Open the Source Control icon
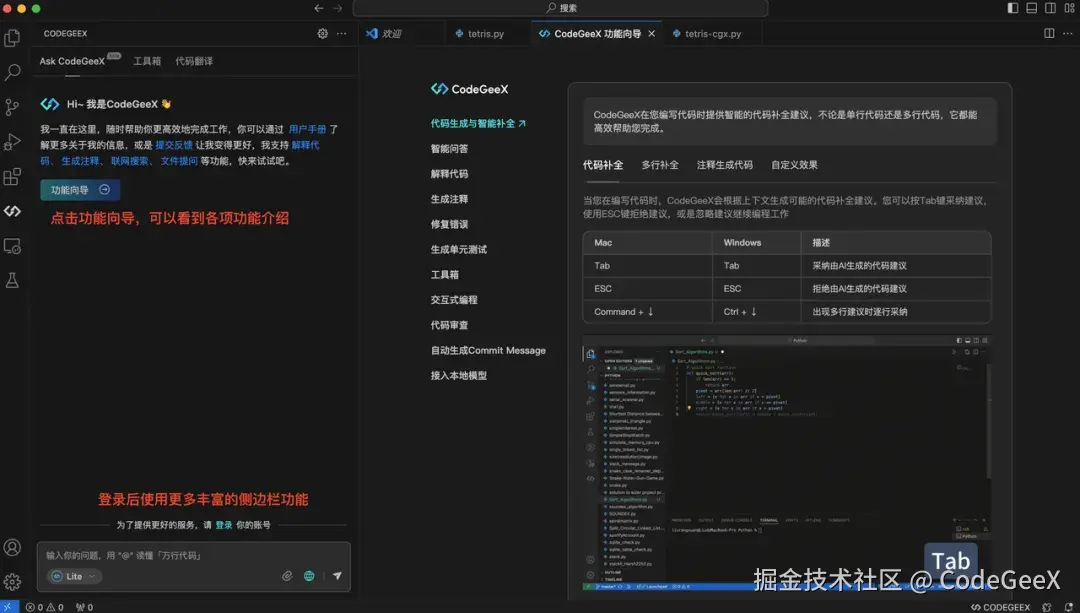This screenshot has height=613, width=1080. tap(13, 106)
